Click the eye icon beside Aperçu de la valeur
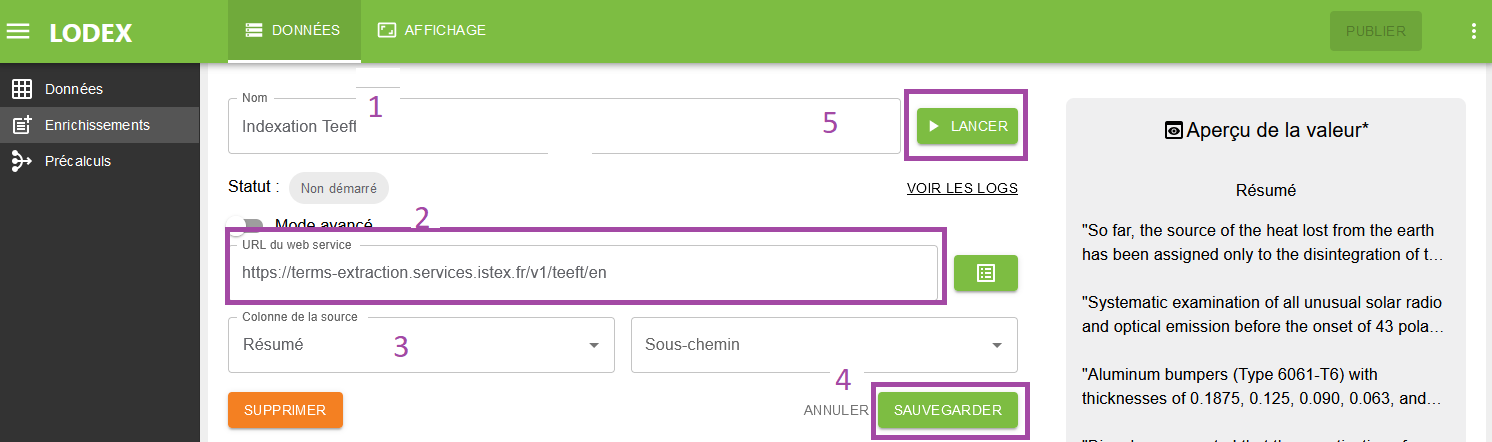 click(x=1175, y=130)
